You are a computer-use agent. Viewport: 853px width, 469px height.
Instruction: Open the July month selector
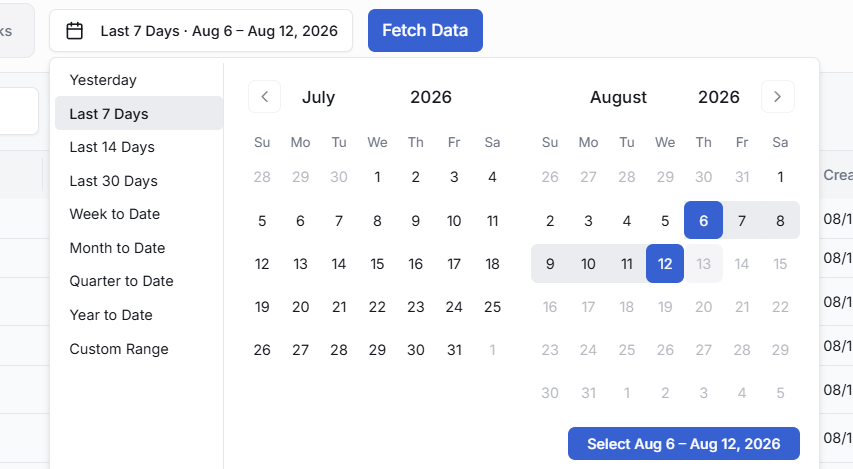[x=318, y=97]
